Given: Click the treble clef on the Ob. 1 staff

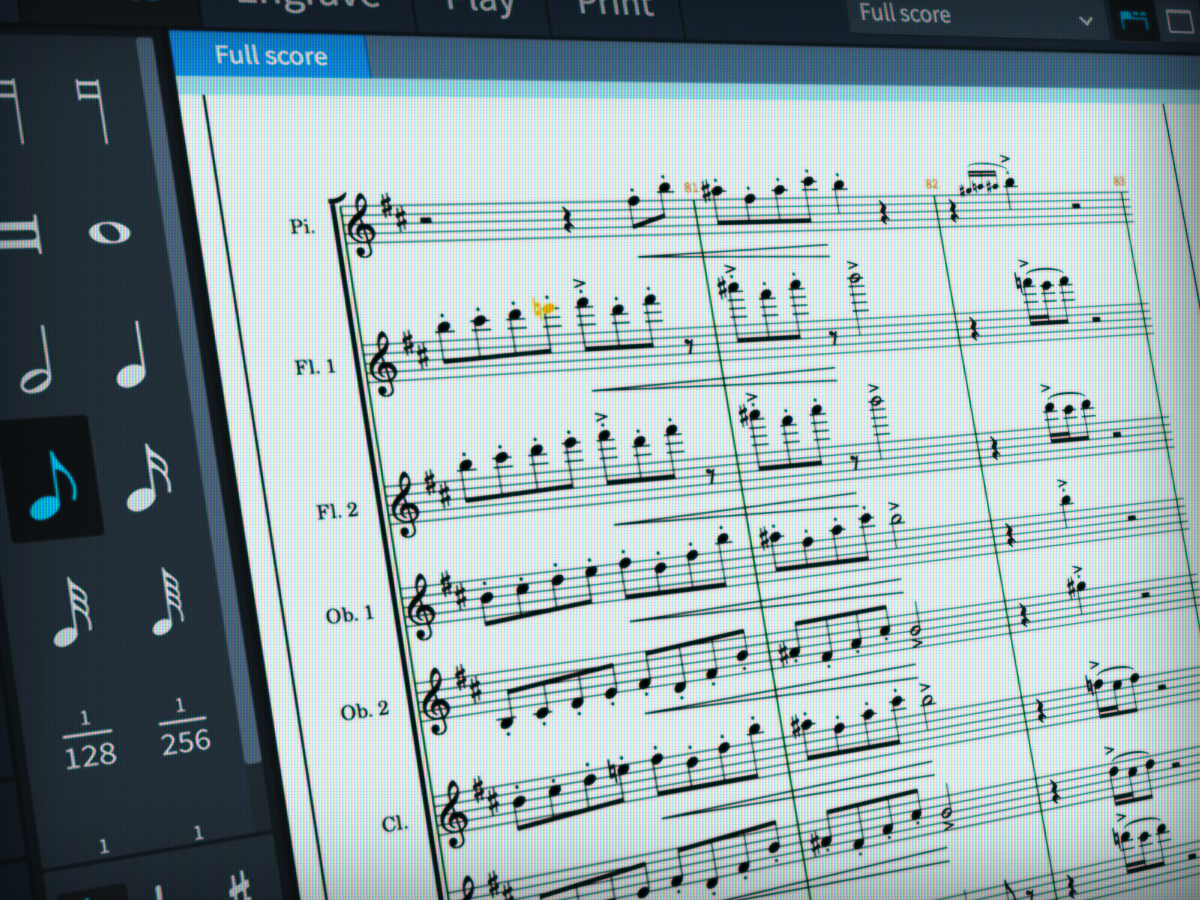Looking at the screenshot, I should point(421,608).
